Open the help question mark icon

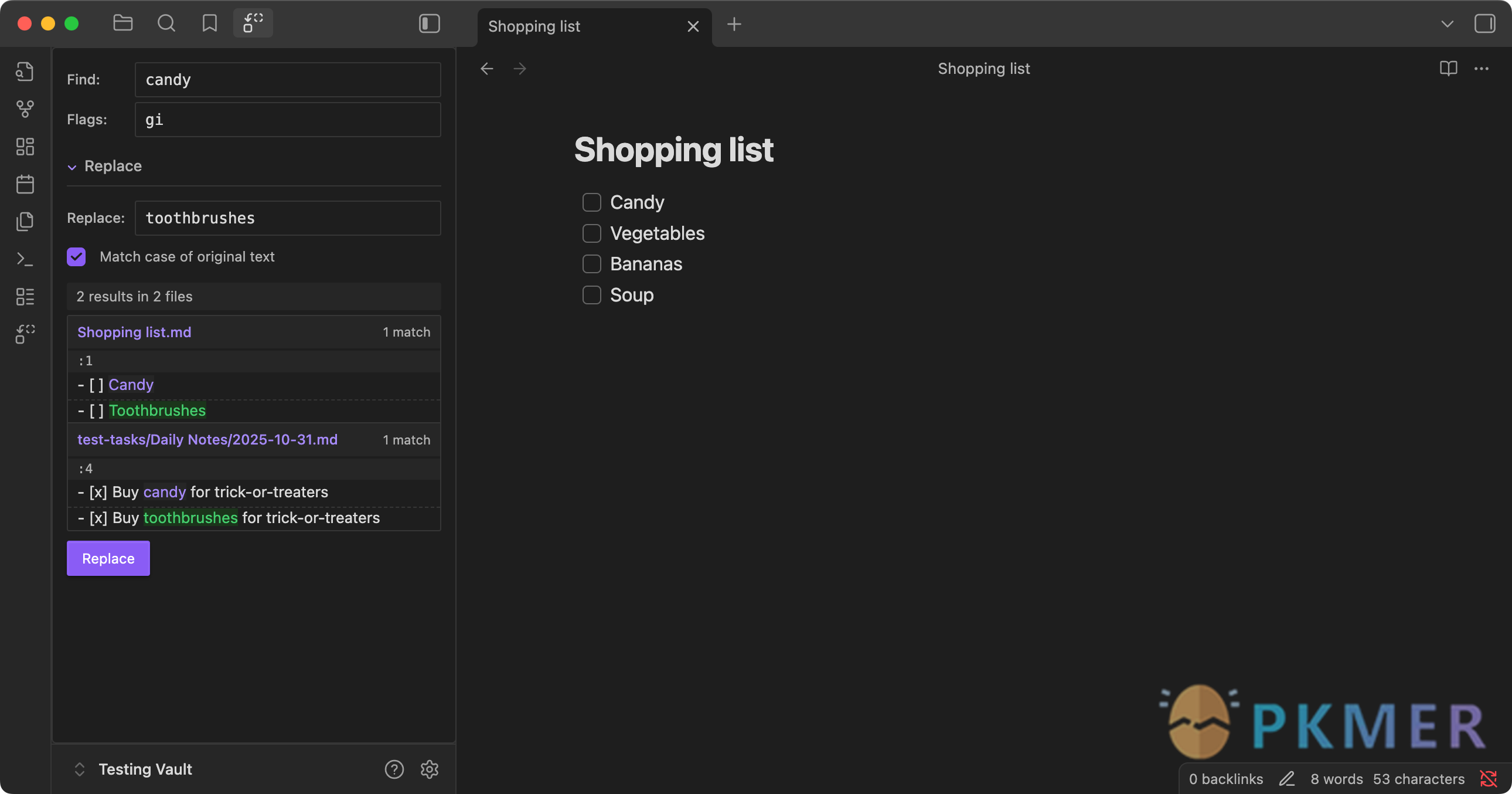click(x=394, y=769)
